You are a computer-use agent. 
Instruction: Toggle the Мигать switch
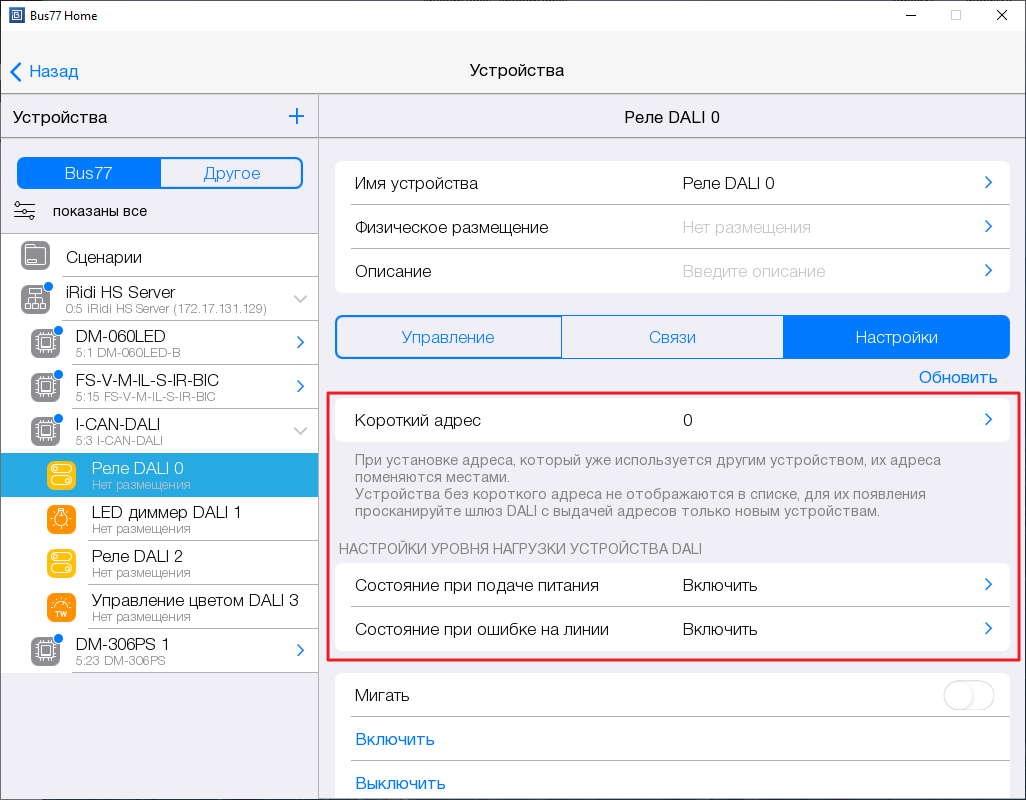[968, 695]
